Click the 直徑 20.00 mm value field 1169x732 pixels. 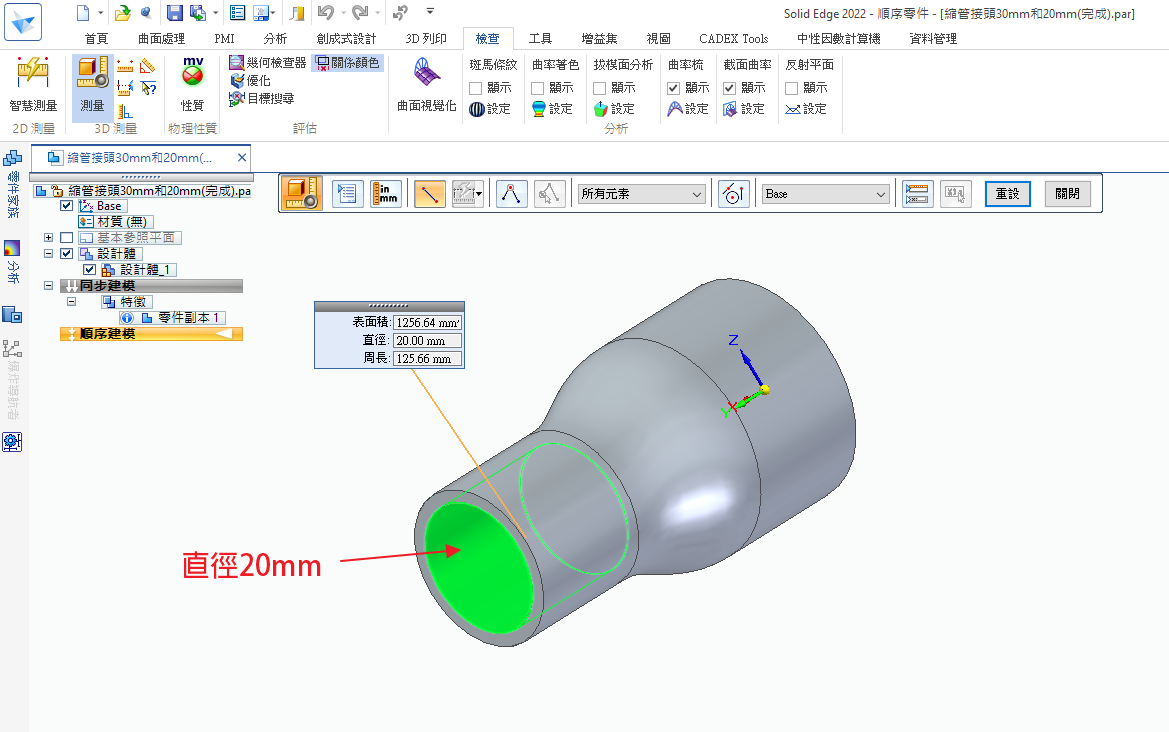tap(427, 341)
